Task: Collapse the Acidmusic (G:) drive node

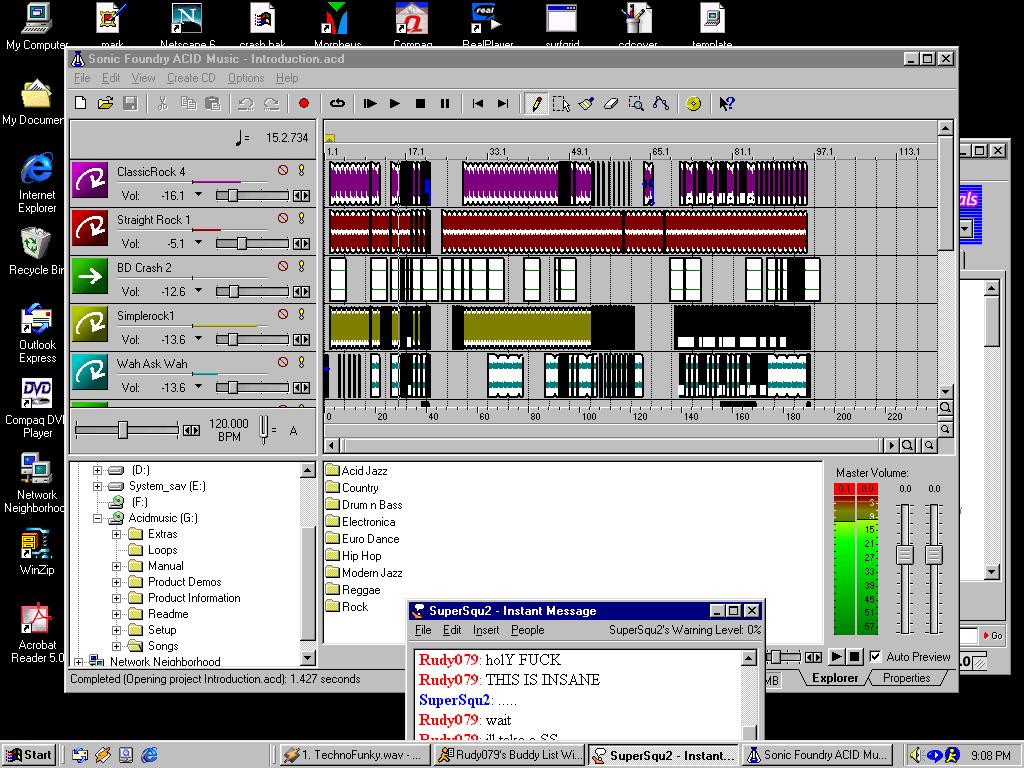Action: [x=99, y=518]
